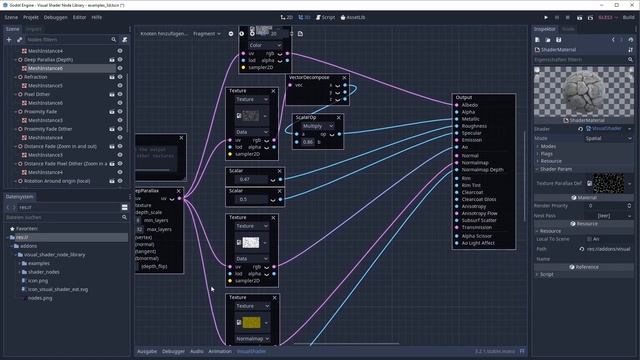Open the Ausgabe bottom panel tab
Screen dimensions: 640x360
point(147,351)
